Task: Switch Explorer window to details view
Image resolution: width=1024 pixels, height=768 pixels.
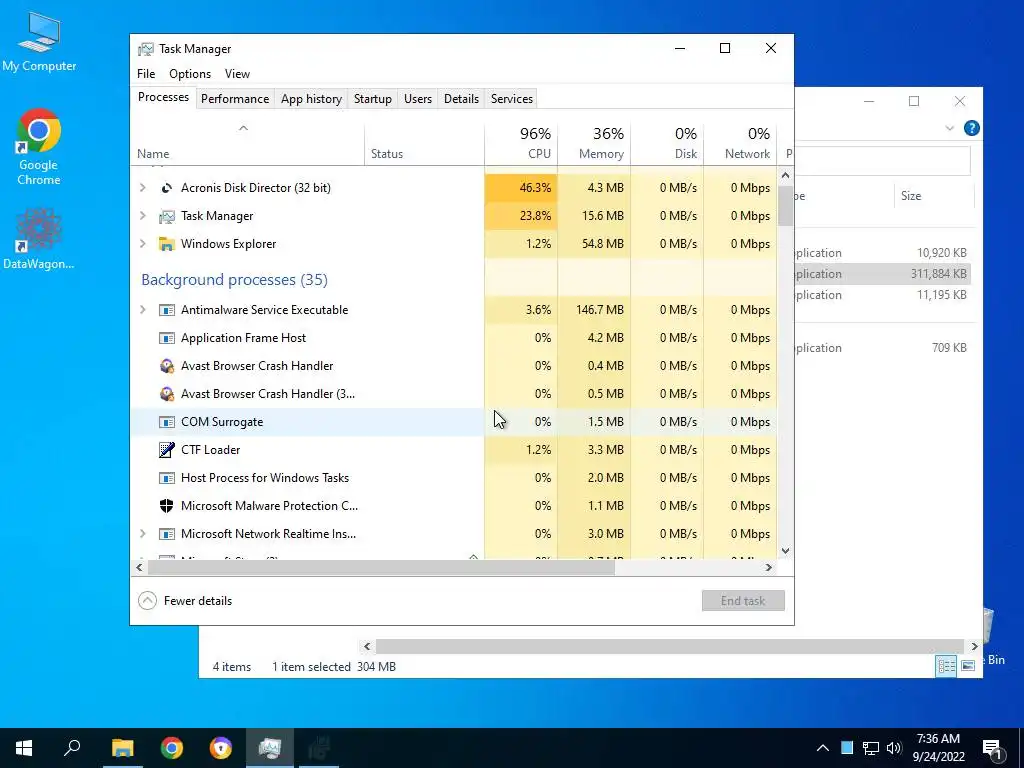Action: point(946,665)
